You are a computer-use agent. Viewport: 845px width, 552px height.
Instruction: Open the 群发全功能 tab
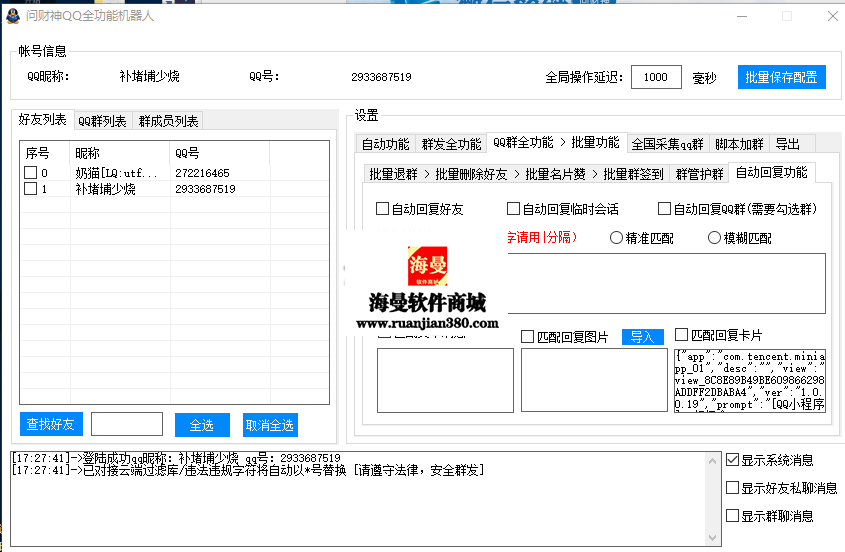[x=451, y=144]
